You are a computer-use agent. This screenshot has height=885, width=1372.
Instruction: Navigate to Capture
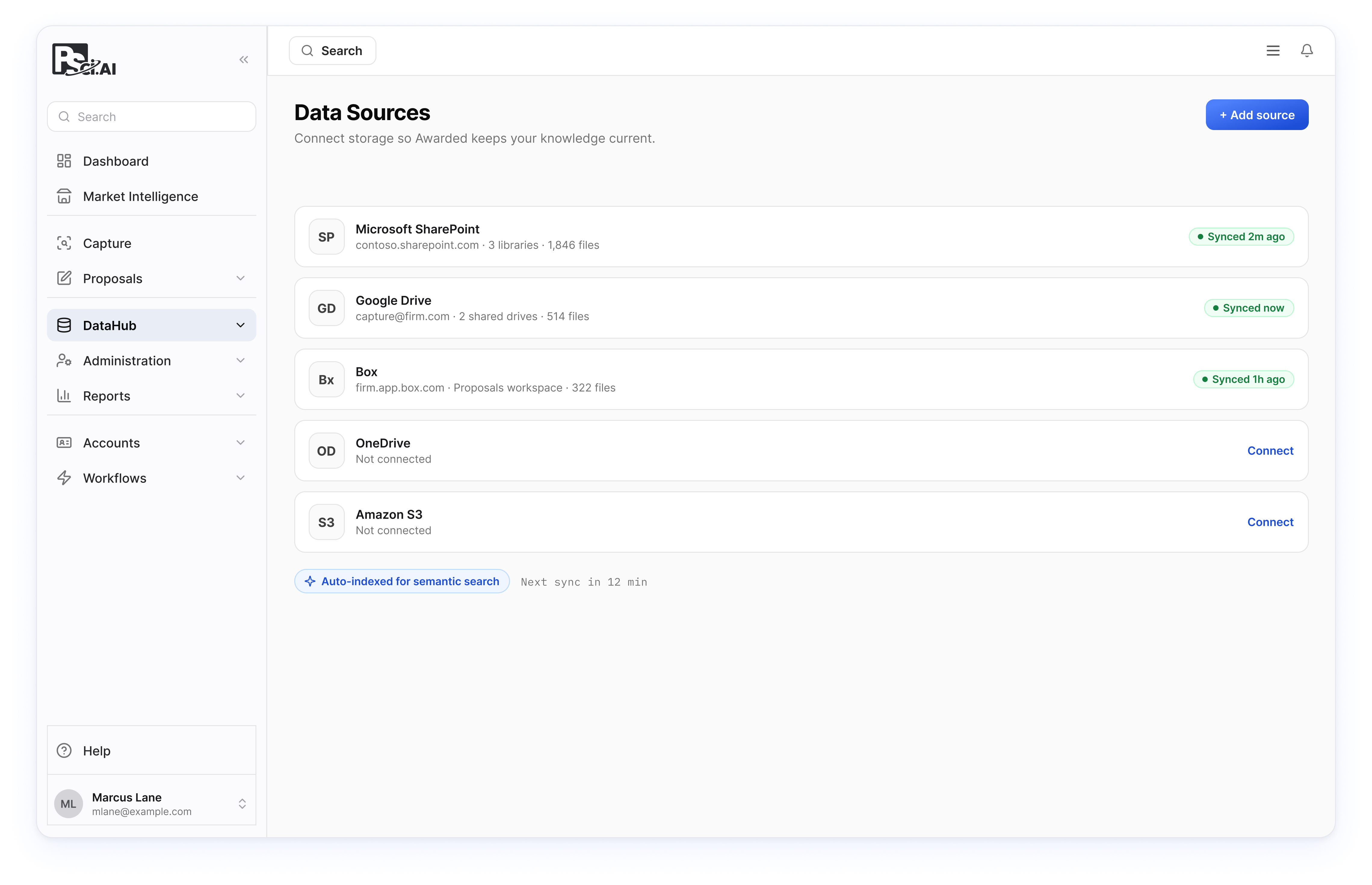(152, 243)
